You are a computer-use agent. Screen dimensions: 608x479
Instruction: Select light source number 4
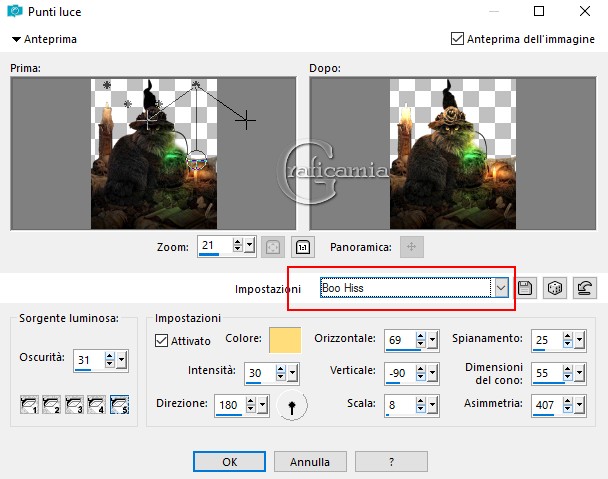tap(97, 405)
